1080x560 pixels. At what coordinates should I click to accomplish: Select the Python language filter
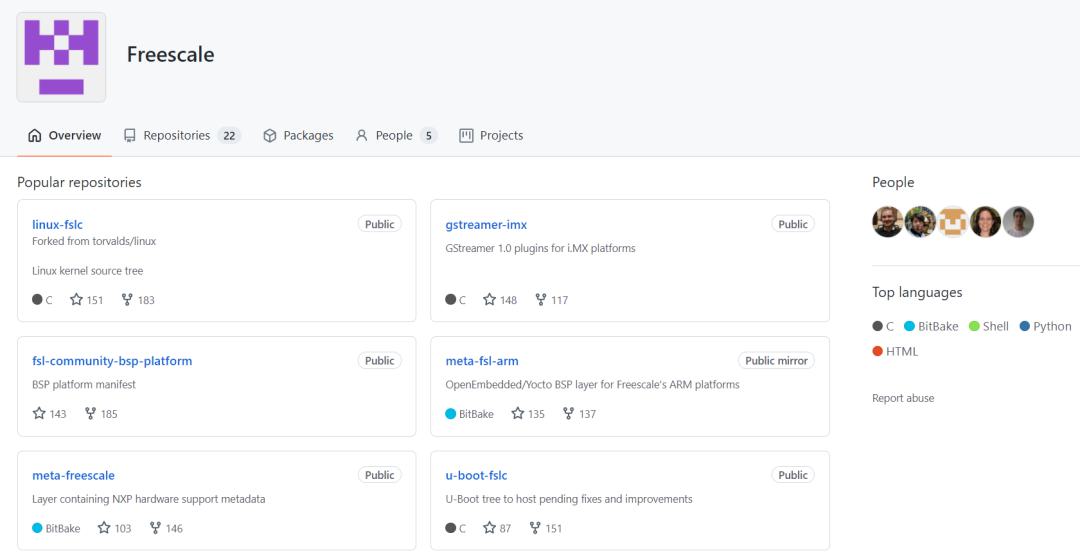coord(1046,326)
